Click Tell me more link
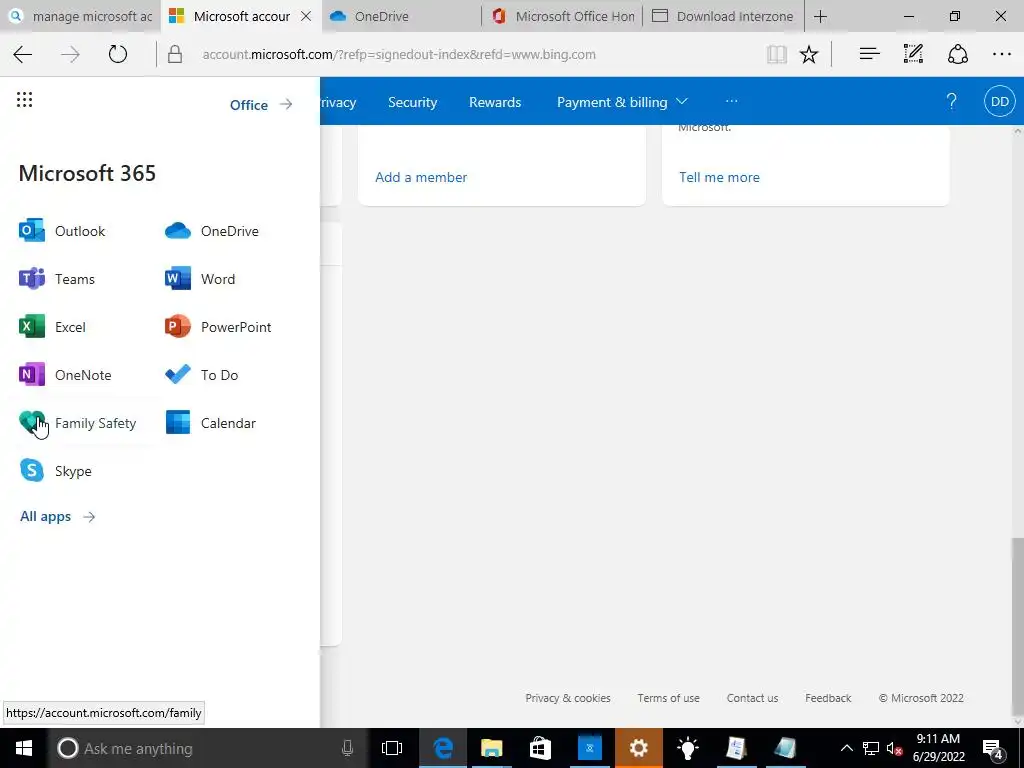Image resolution: width=1024 pixels, height=768 pixels. [719, 177]
